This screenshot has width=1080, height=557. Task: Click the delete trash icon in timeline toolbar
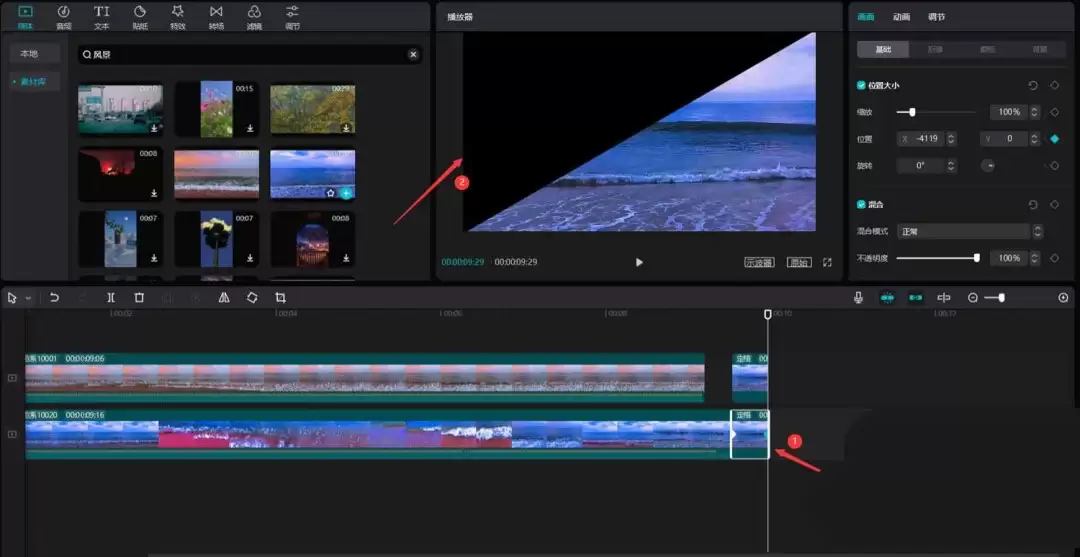click(139, 298)
